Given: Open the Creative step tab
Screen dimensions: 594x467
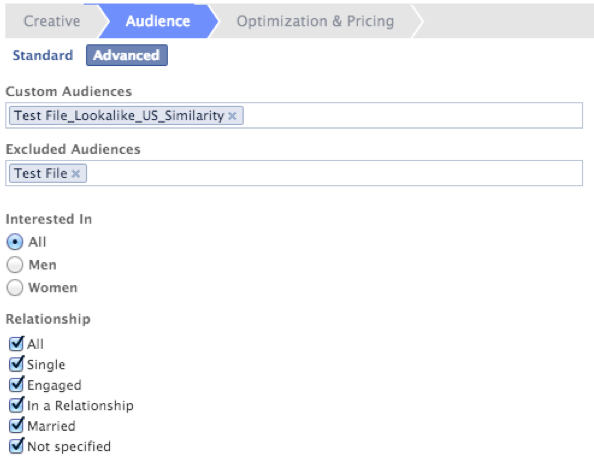Looking at the screenshot, I should (x=52, y=21).
